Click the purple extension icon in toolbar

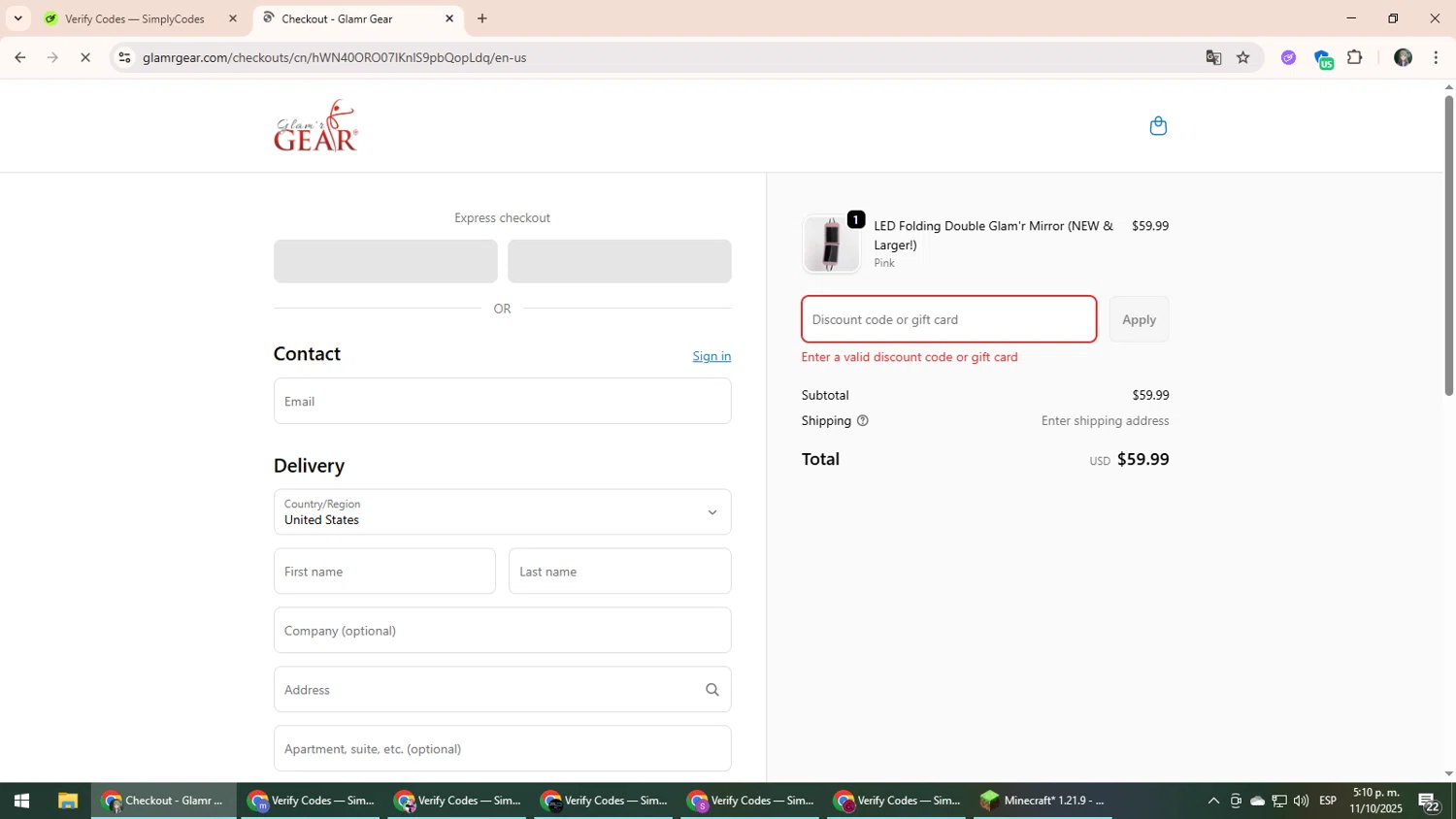1288,57
